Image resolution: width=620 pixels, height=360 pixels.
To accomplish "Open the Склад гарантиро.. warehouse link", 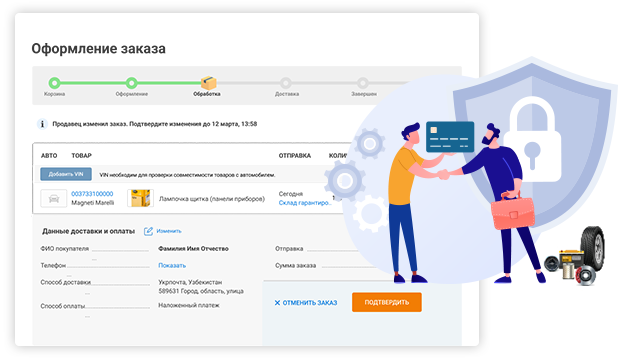I will [x=305, y=203].
